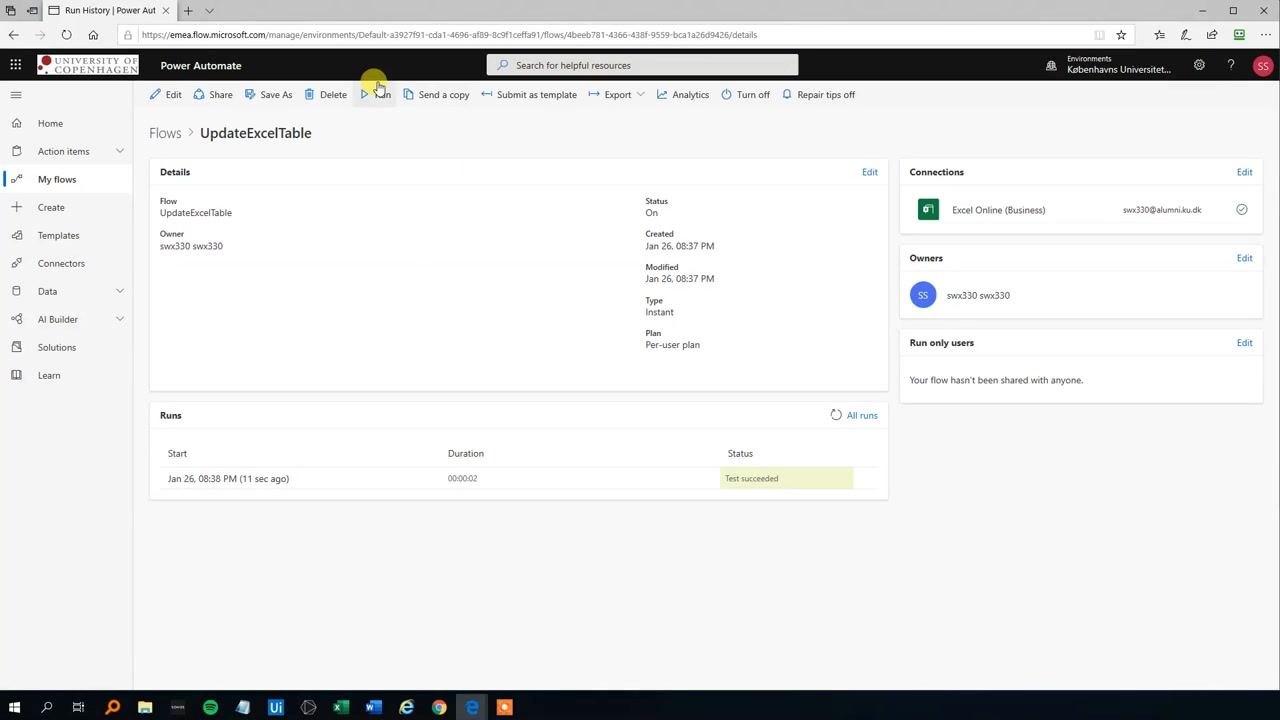
Task: Share the UpdateExcelTable flow
Action: [213, 95]
